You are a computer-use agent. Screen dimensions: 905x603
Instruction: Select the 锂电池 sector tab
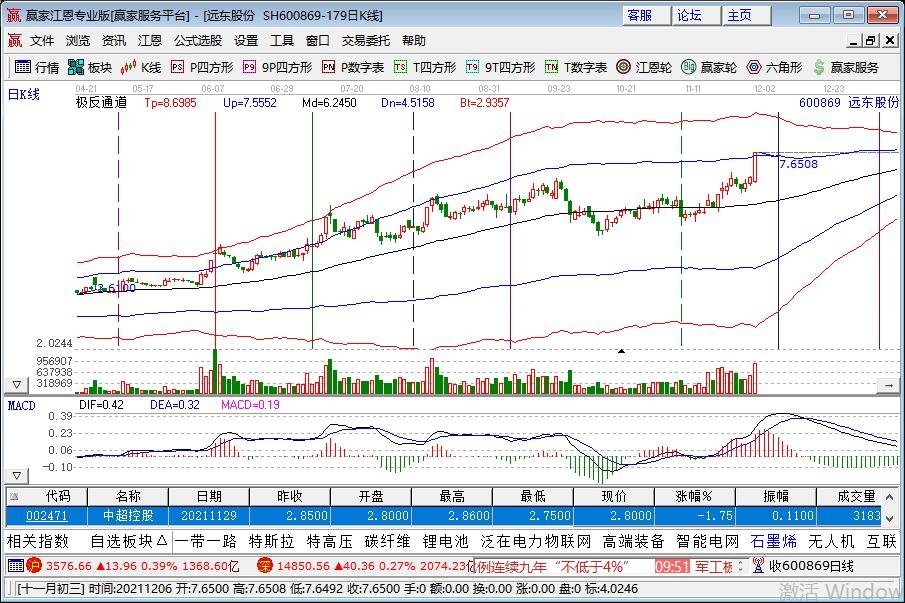tap(445, 541)
